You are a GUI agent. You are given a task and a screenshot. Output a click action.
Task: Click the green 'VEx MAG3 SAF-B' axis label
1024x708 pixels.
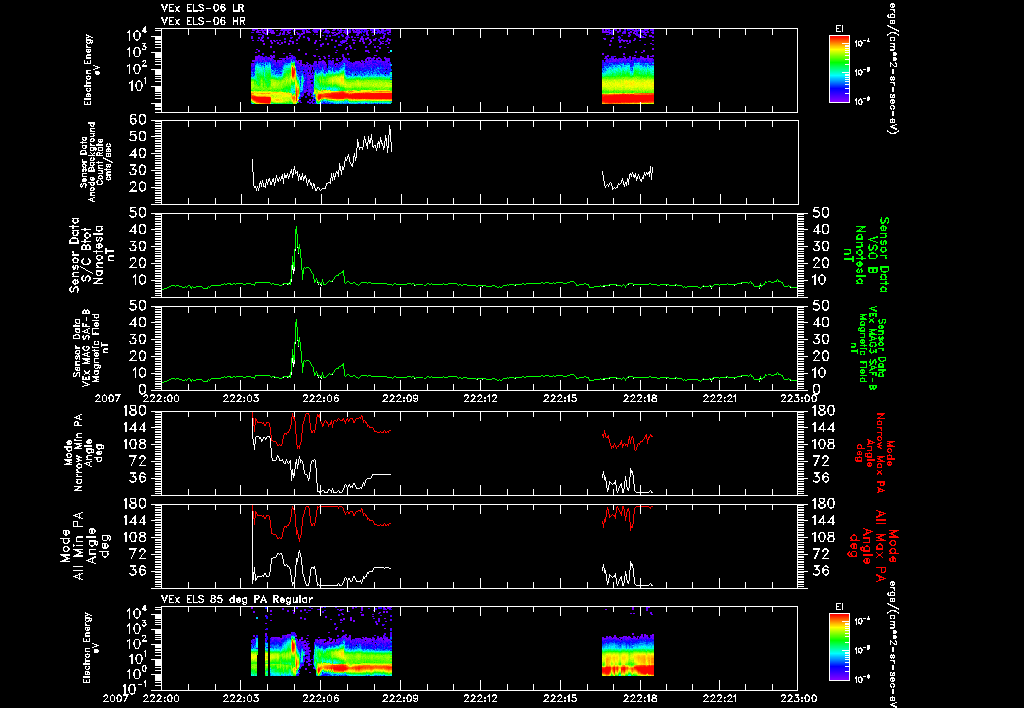coord(869,347)
